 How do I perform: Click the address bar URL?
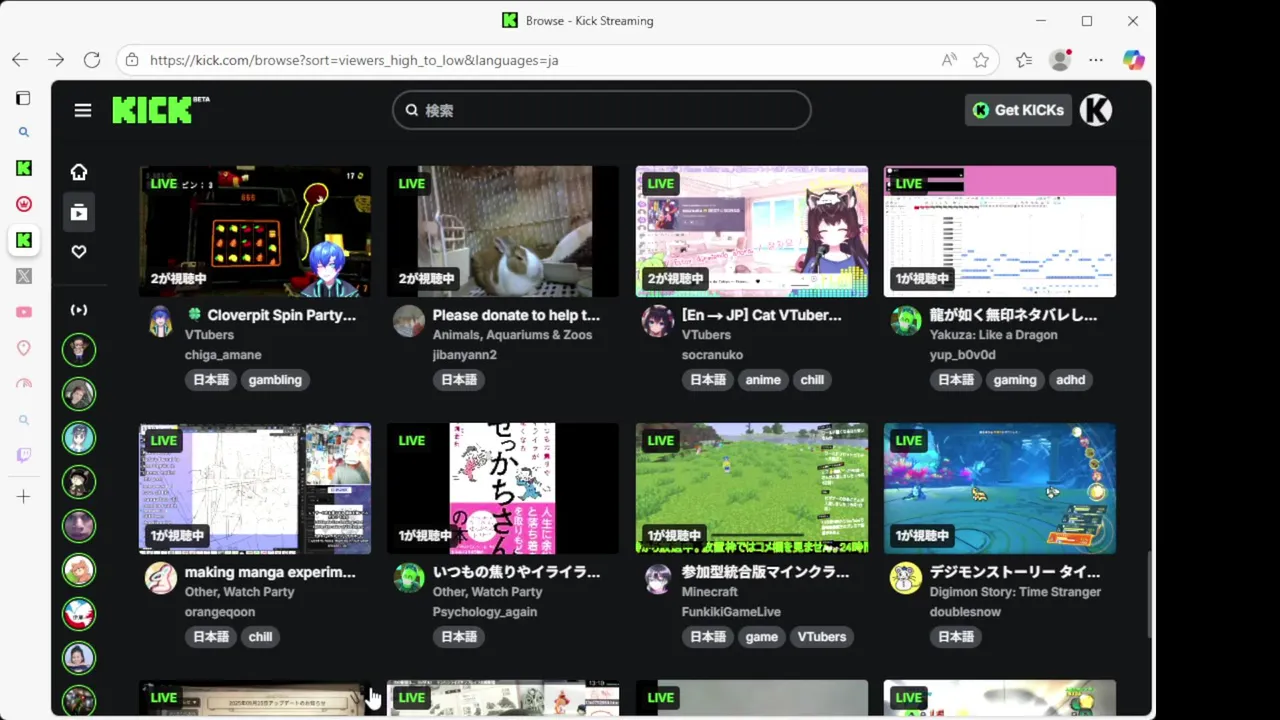pyautogui.click(x=354, y=60)
